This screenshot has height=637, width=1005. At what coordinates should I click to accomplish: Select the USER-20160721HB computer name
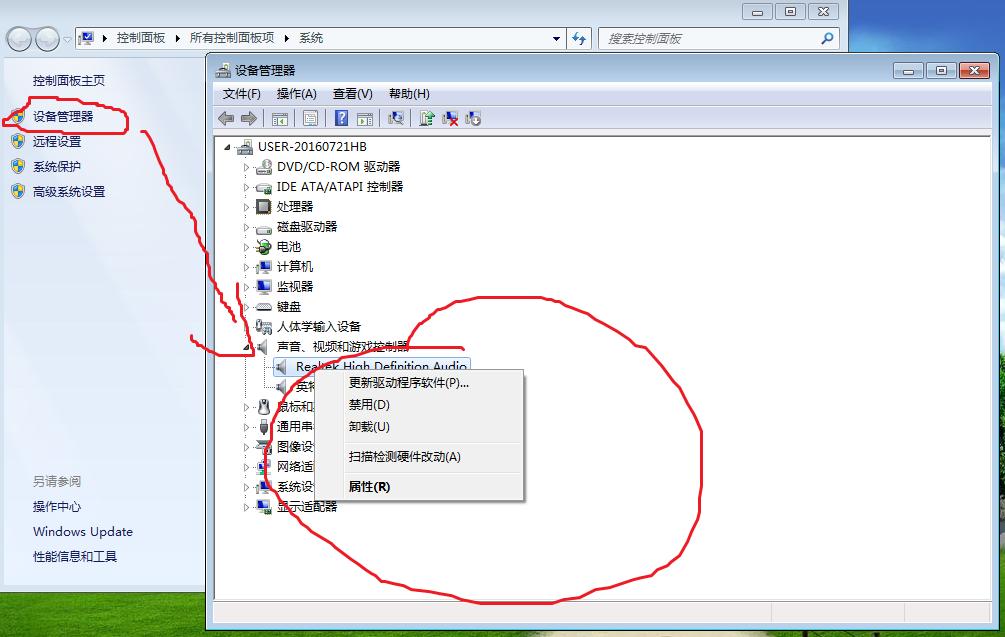tap(312, 147)
